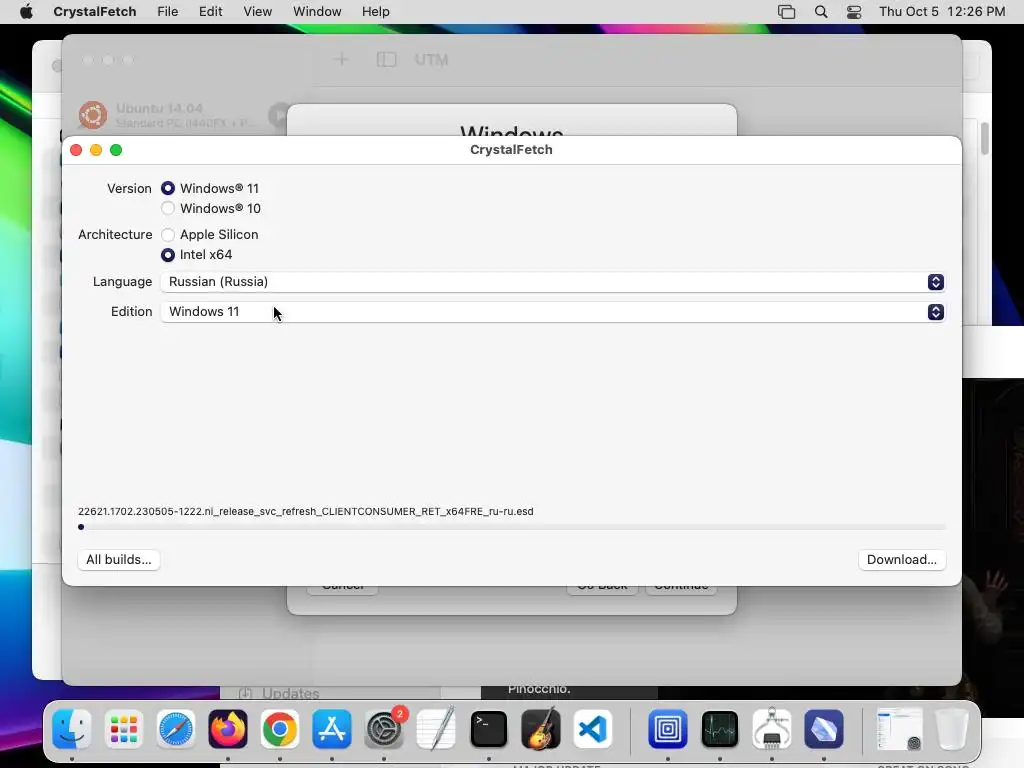Open GarageBand from the Dock

coord(541,729)
